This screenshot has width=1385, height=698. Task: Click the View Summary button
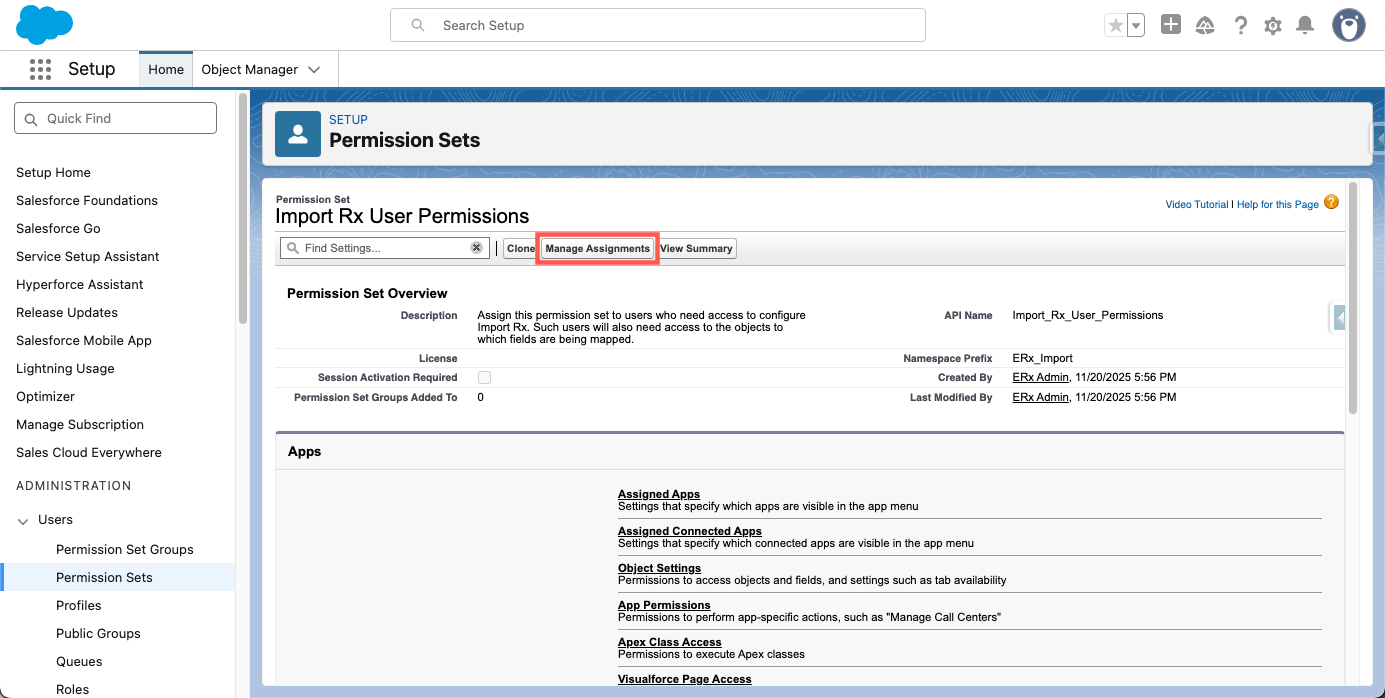click(696, 248)
